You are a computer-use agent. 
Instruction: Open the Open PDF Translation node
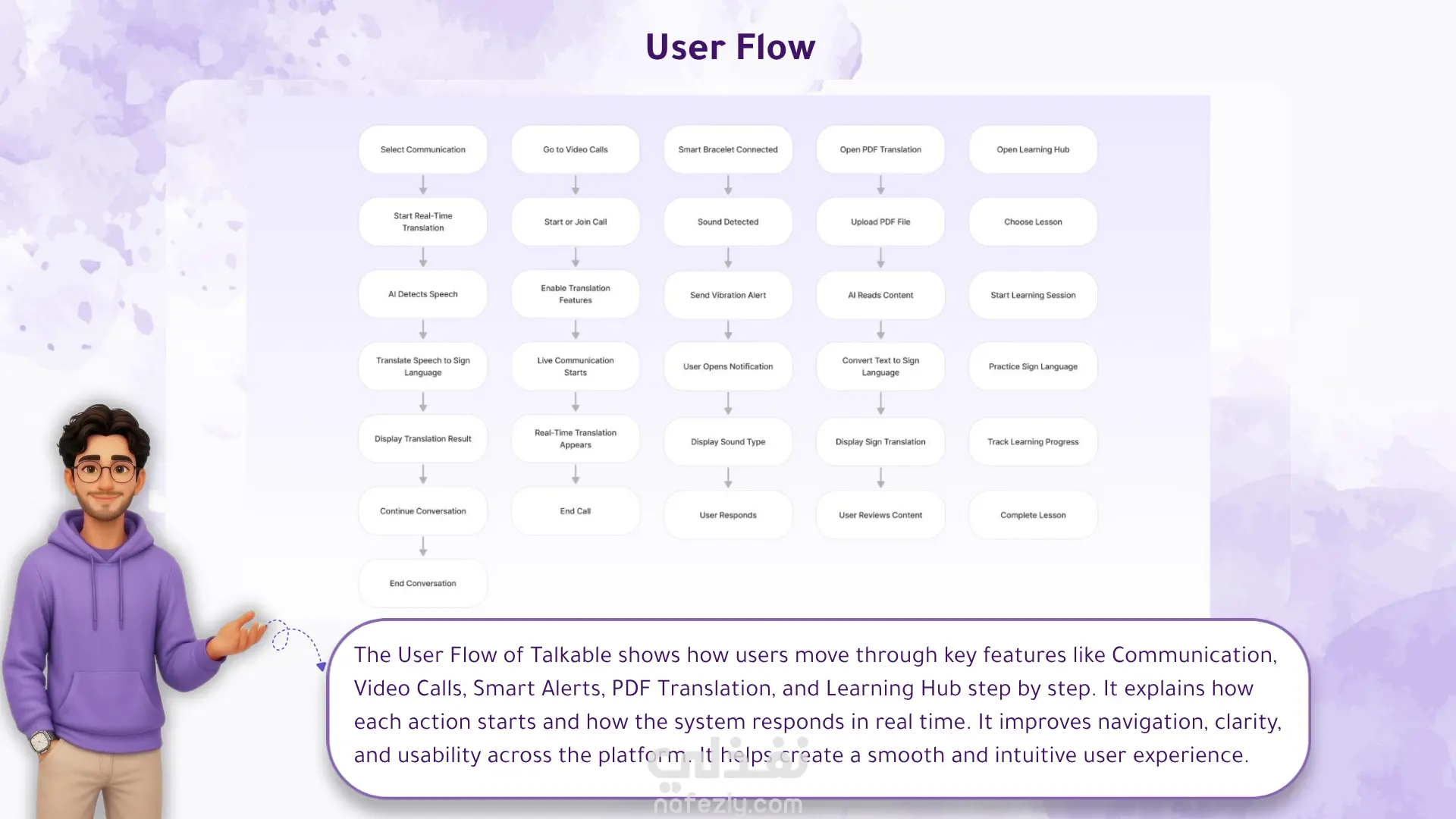tap(880, 149)
